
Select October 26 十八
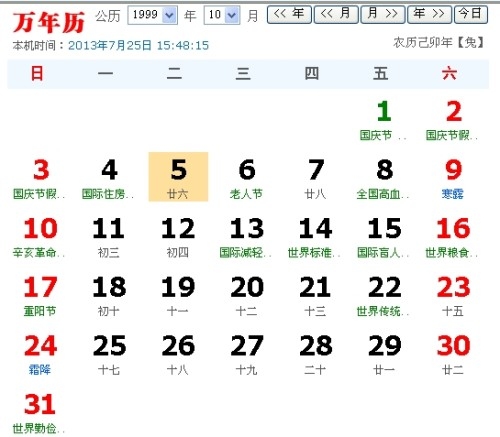coord(178,354)
